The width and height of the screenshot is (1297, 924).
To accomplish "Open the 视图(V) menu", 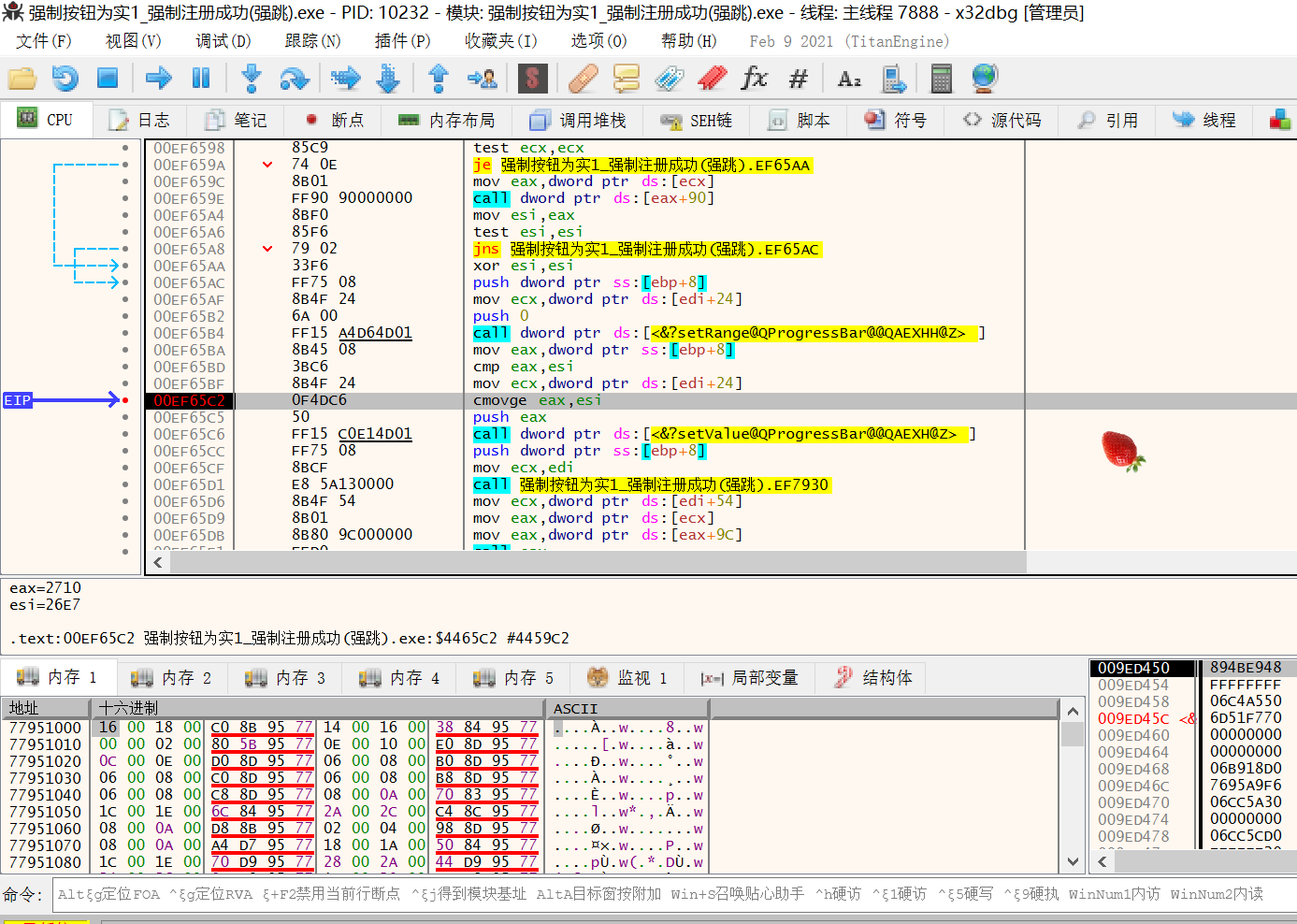I will click(x=134, y=41).
